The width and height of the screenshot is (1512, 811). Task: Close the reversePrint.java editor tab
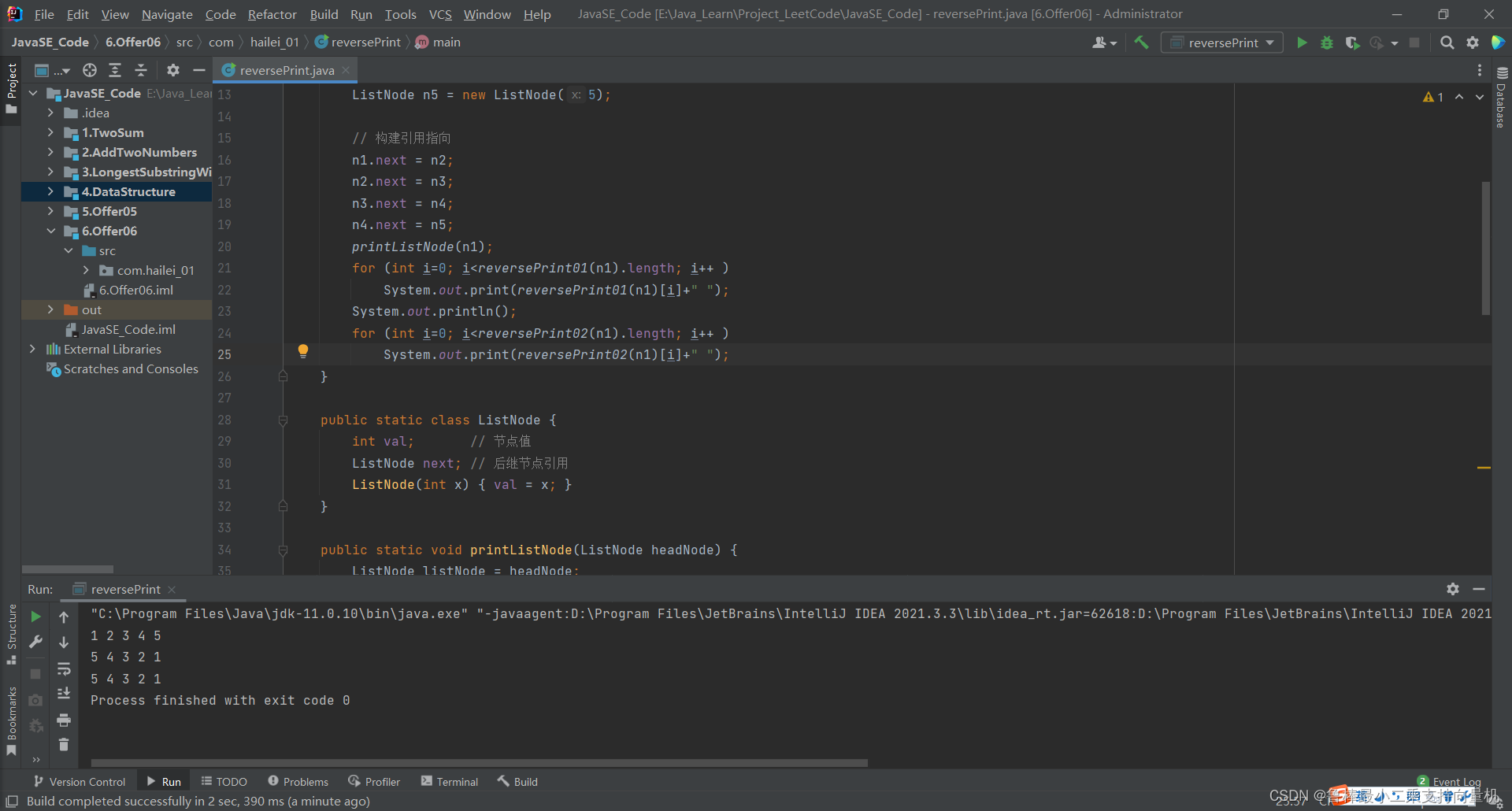coord(346,70)
